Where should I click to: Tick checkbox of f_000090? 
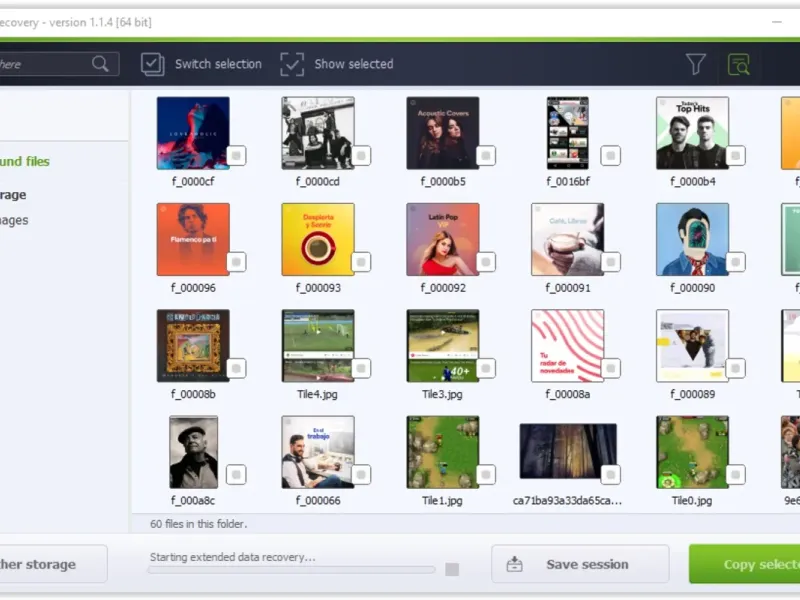click(x=735, y=262)
